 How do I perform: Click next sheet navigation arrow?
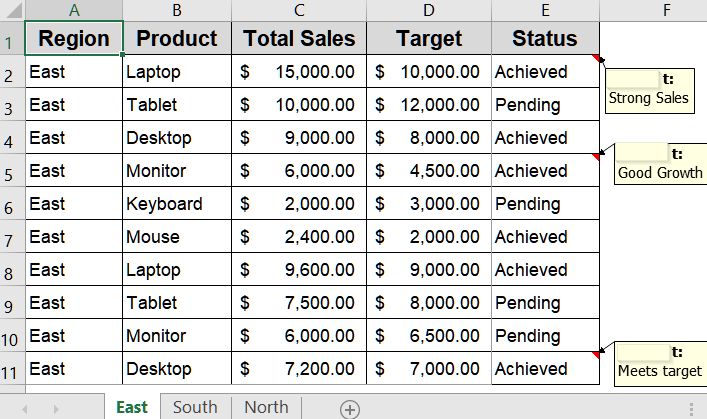(56, 409)
